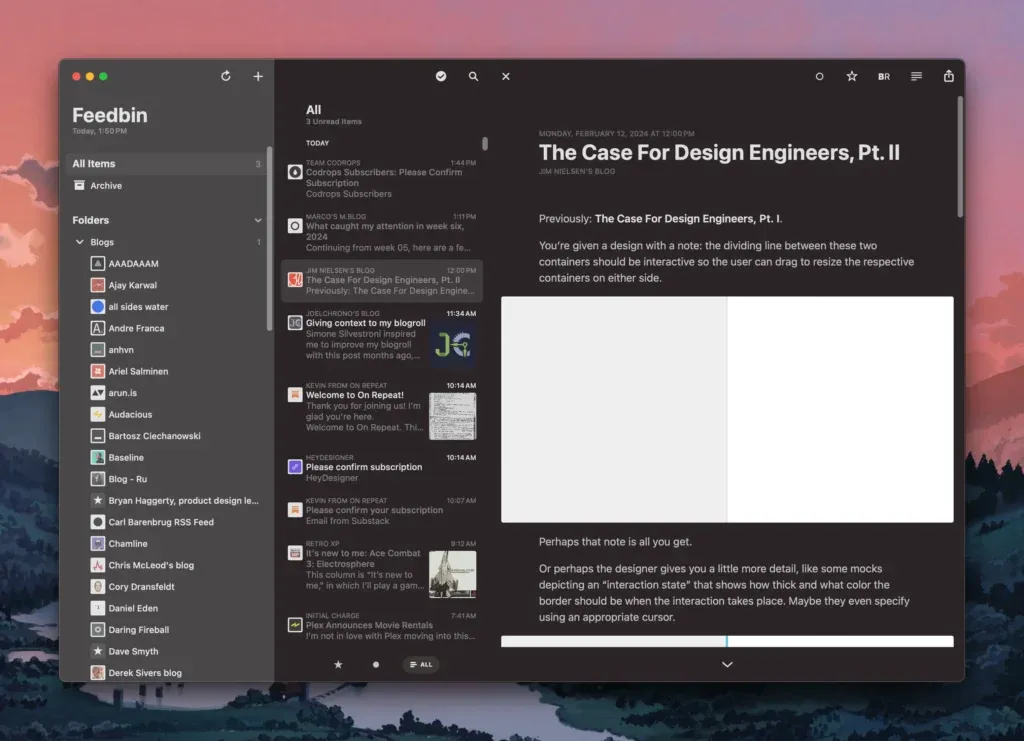
Task: Click the On Repeat handwritten note thumbnail
Action: 453,417
